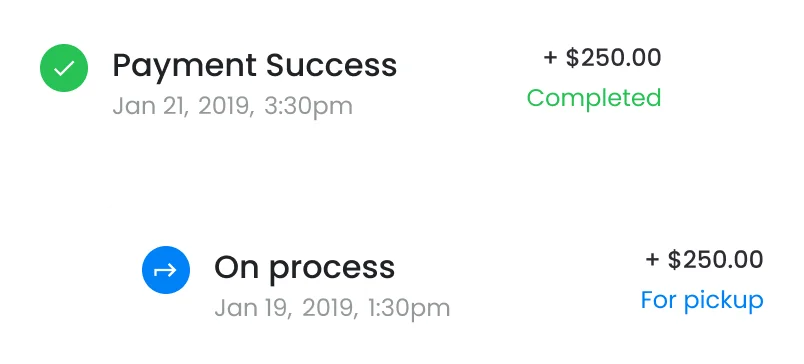The height and width of the screenshot is (364, 804).
Task: Click the plus sign before the Completed amount
Action: [550, 57]
